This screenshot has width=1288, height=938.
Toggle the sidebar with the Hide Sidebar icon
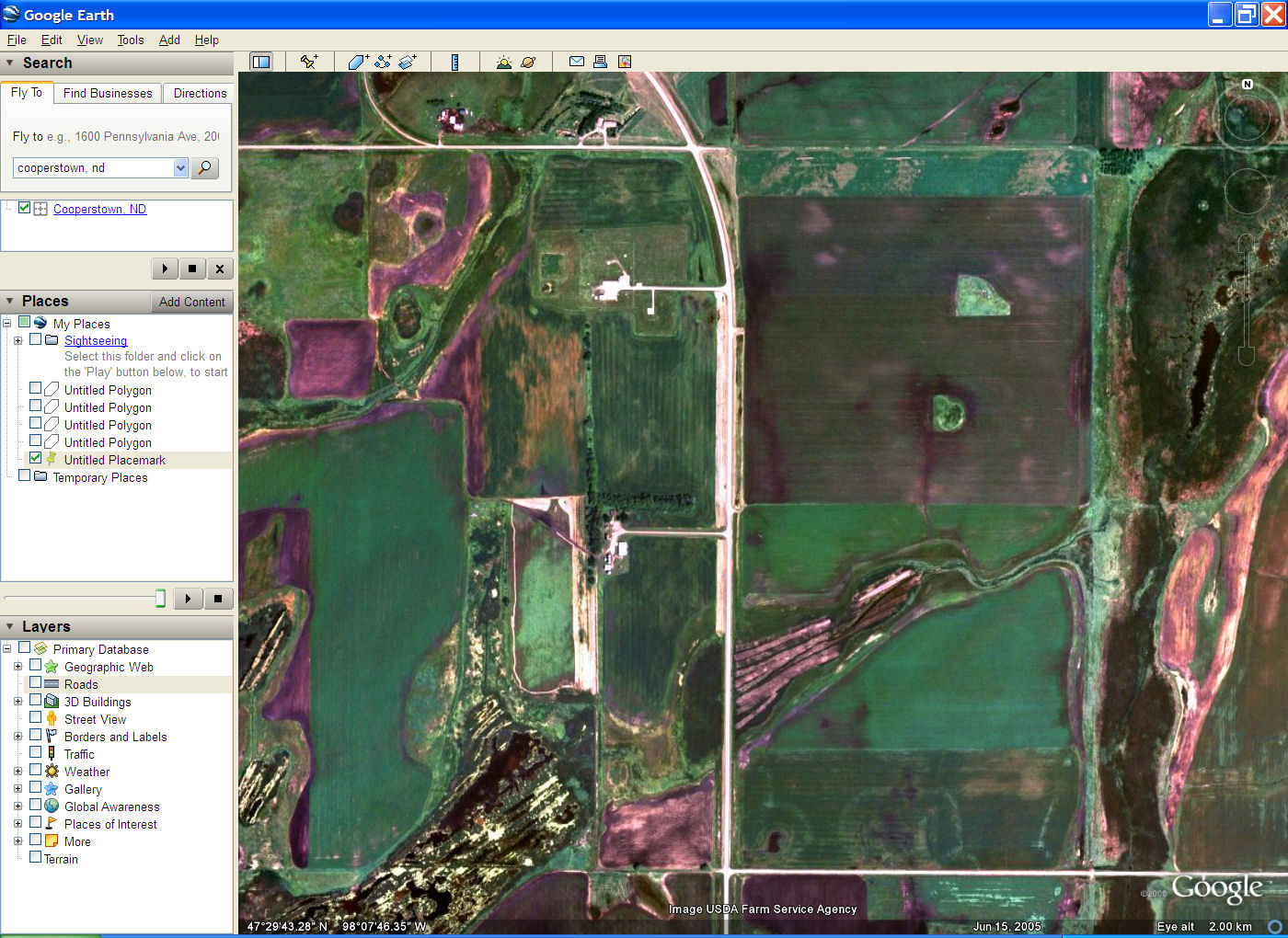[x=261, y=62]
